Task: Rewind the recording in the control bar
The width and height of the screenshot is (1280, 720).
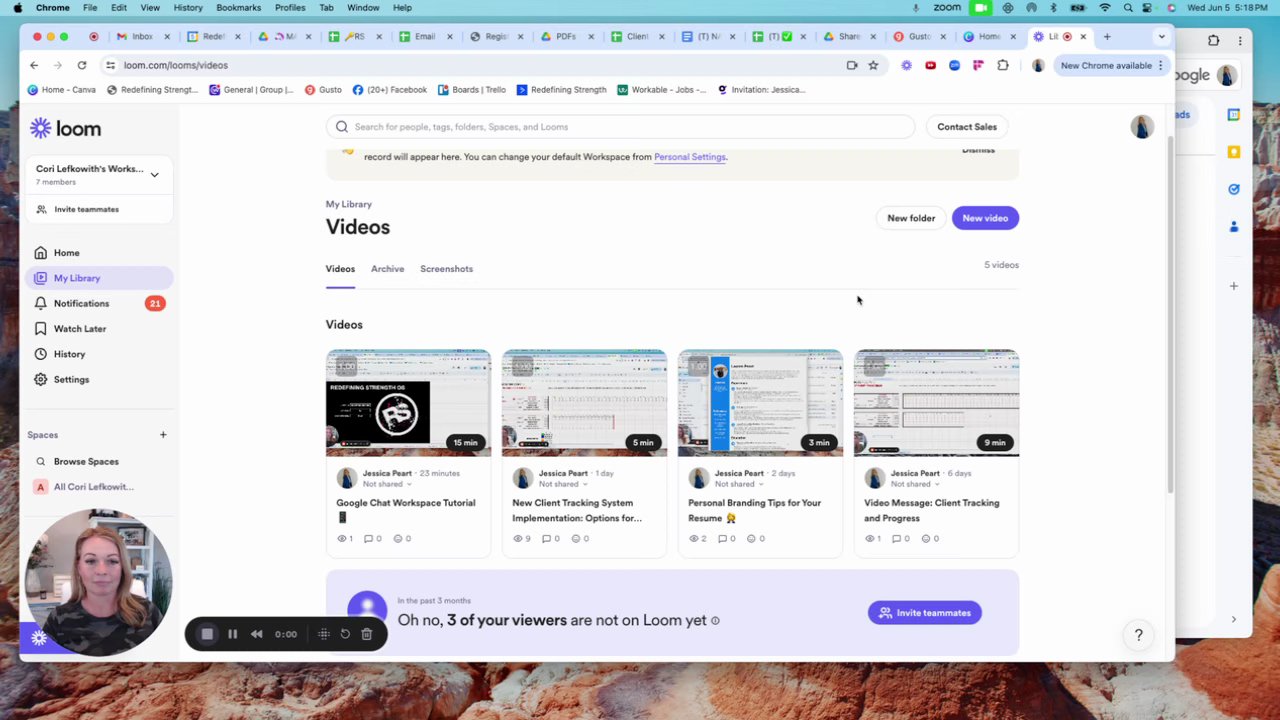Action: [x=257, y=634]
